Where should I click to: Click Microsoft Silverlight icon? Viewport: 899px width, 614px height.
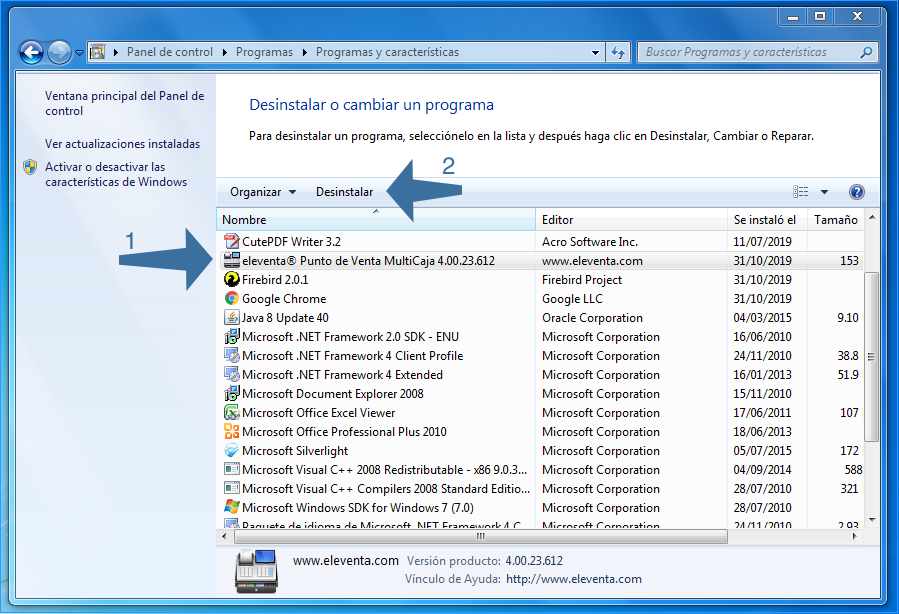point(232,450)
